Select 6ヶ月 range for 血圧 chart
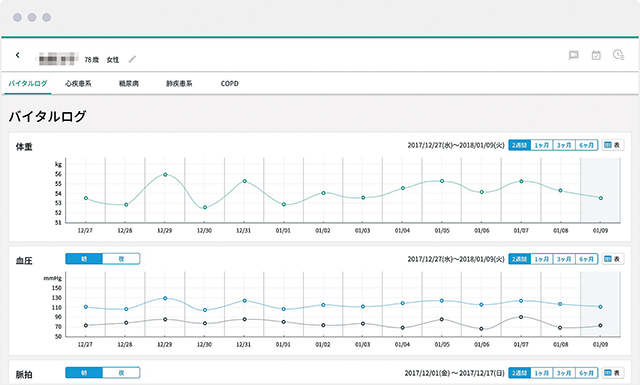Viewport: 640px width, 385px height. [587, 259]
